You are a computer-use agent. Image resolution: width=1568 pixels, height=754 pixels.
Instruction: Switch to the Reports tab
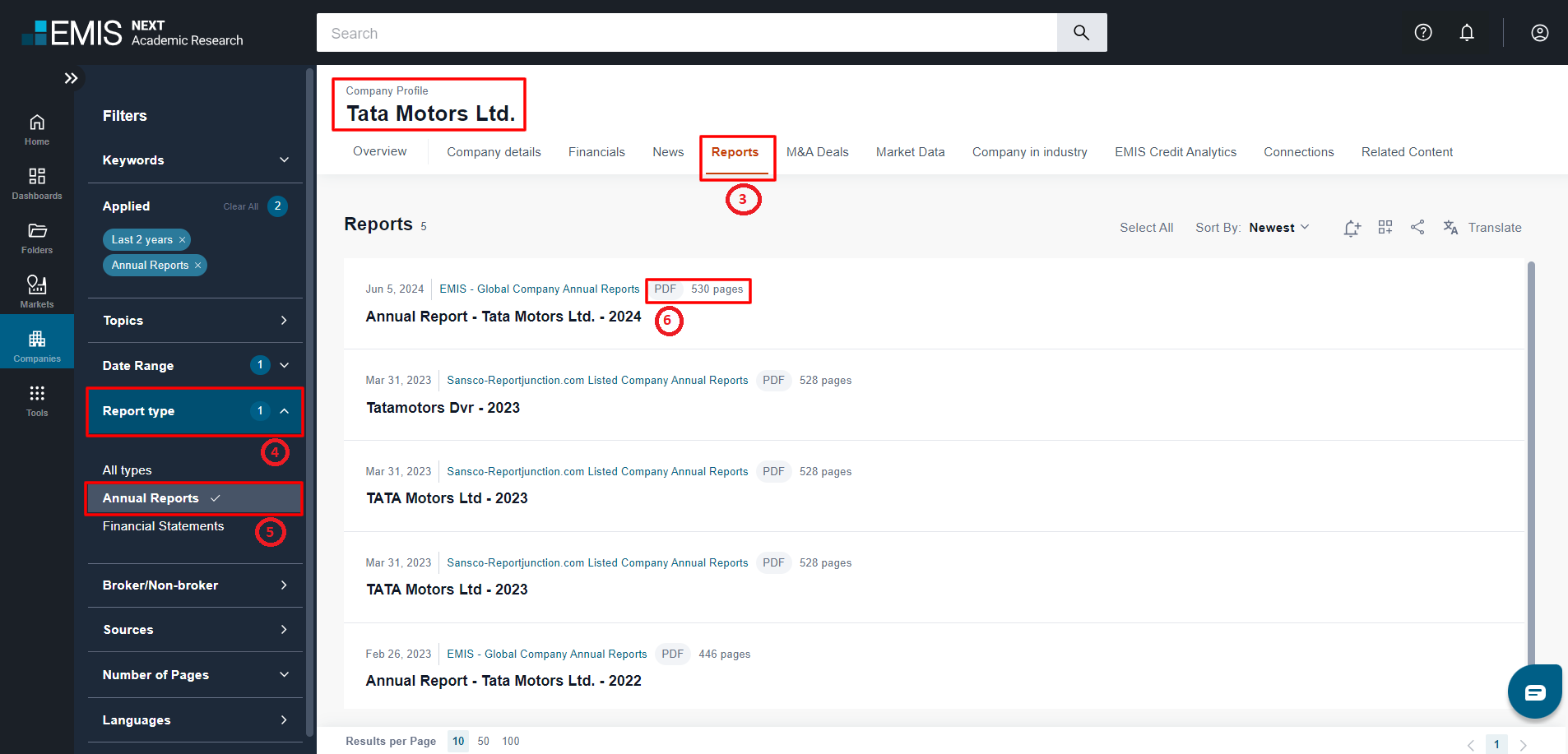click(735, 152)
